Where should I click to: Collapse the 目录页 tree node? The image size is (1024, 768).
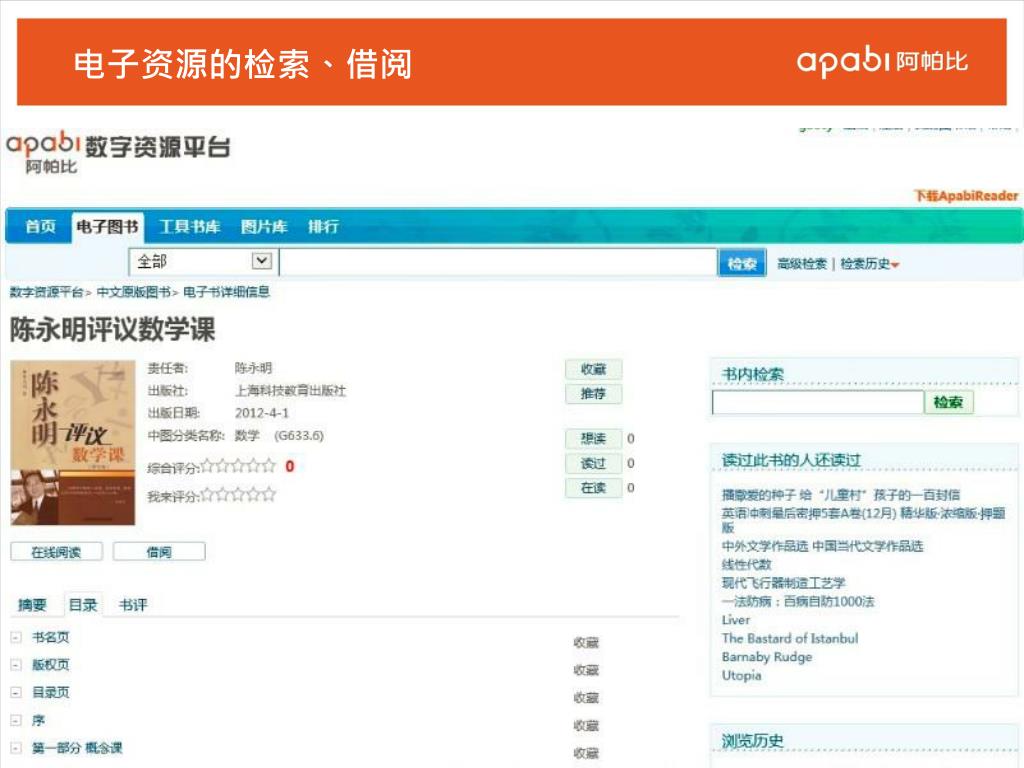point(16,692)
